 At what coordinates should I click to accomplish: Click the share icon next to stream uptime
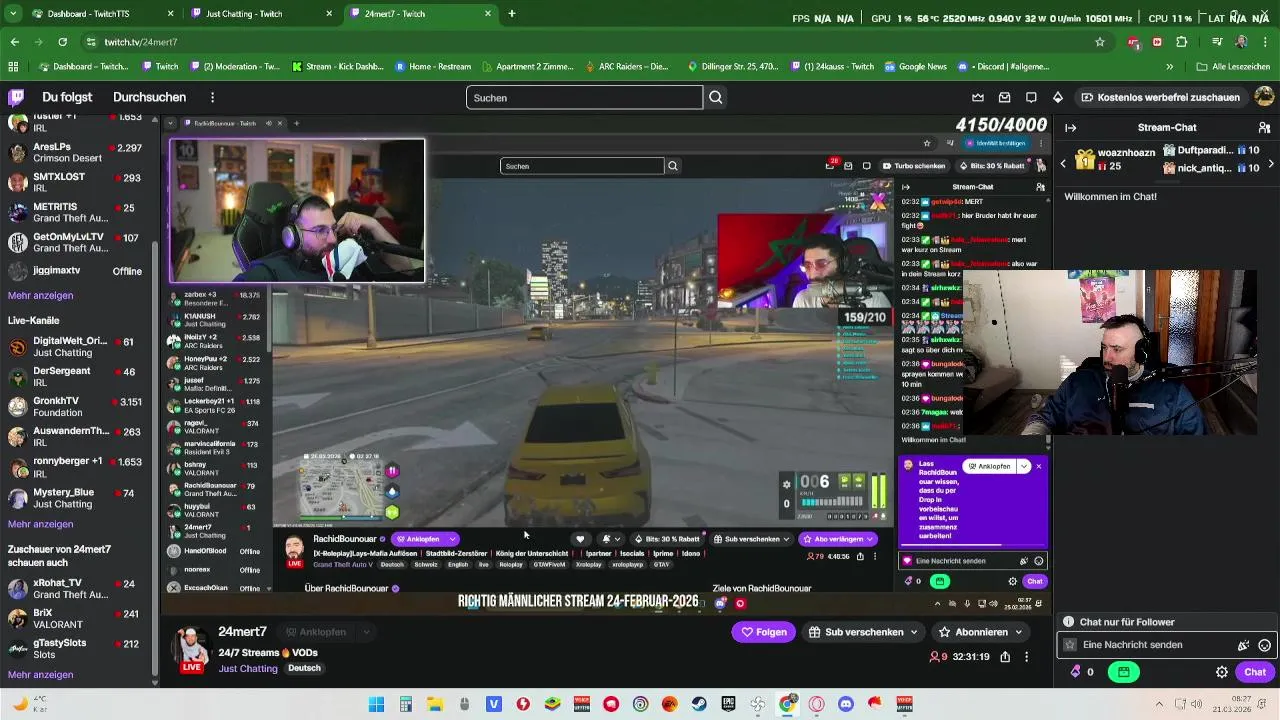[x=1005, y=657]
